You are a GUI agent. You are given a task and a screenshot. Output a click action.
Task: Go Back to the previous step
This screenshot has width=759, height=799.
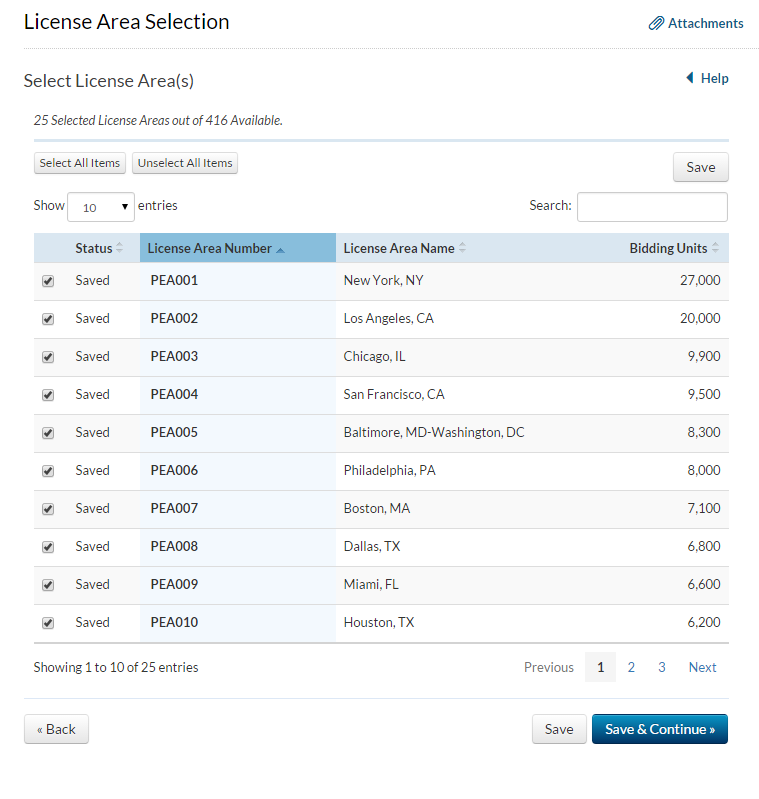pyautogui.click(x=56, y=729)
